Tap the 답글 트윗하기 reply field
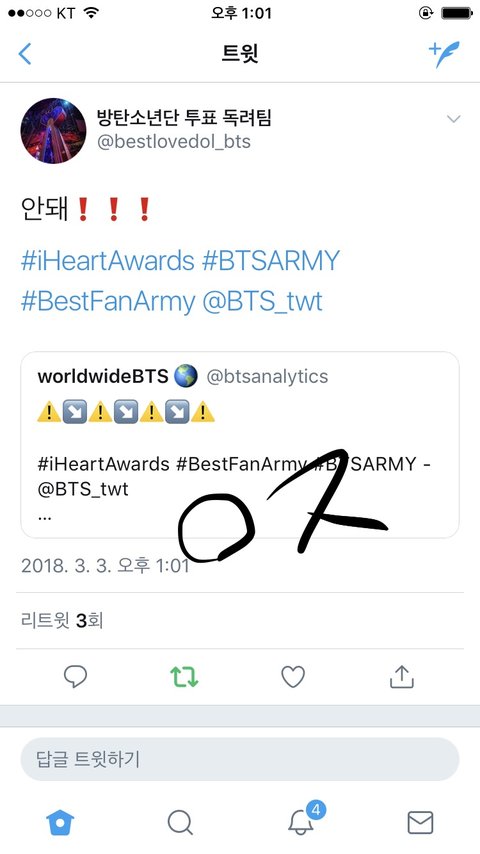This screenshot has height=854, width=480. (x=240, y=759)
